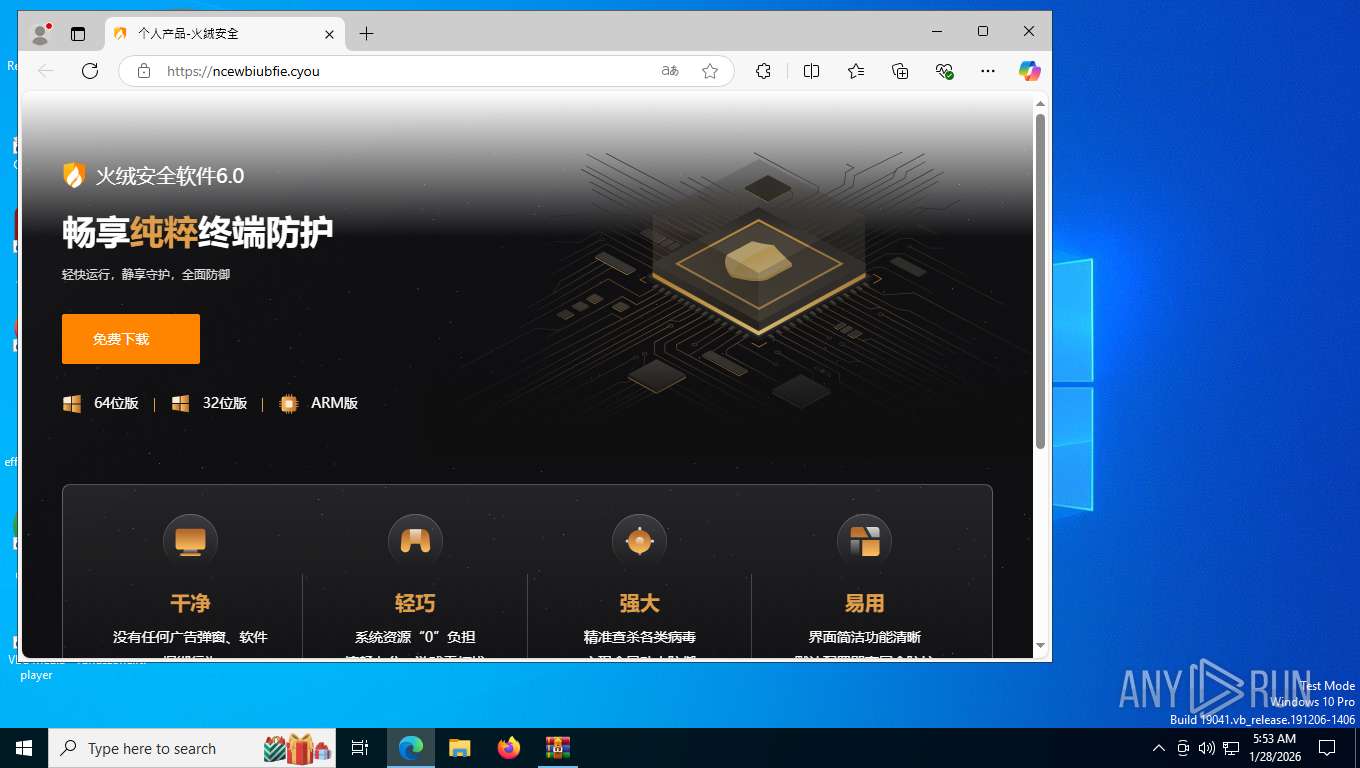Open WinRAR taskbar icon

pos(557,748)
